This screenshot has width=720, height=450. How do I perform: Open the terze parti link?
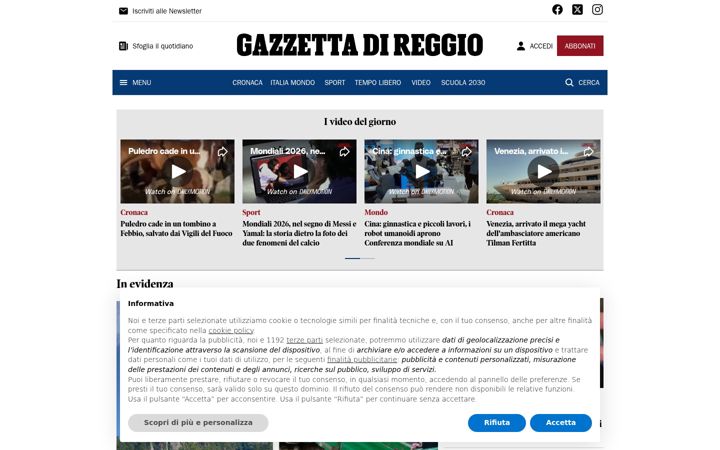coord(304,340)
